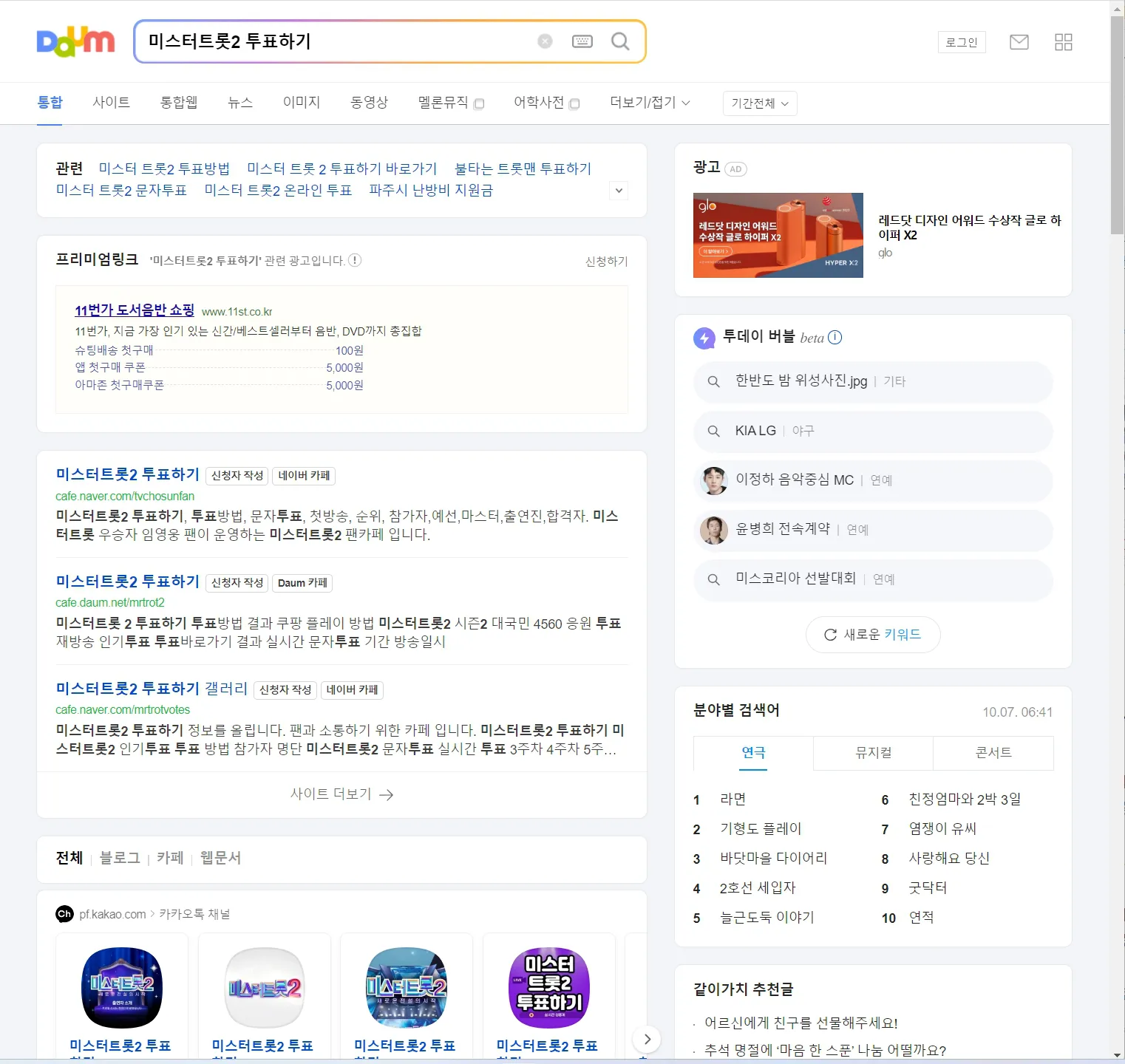Filter results by 블로그
The height and width of the screenshot is (1064, 1125).
pyautogui.click(x=120, y=858)
